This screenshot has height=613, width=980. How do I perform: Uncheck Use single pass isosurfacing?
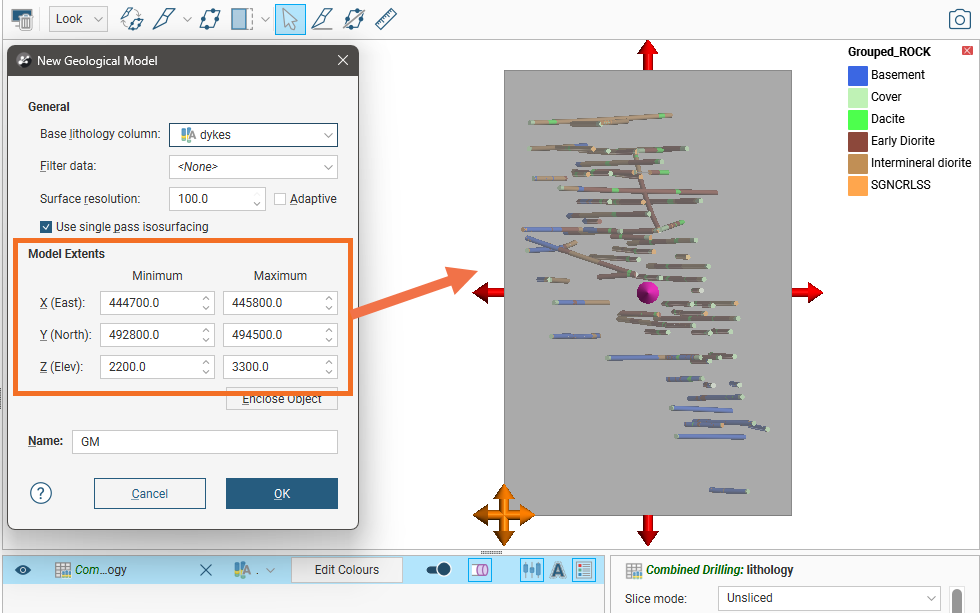click(46, 227)
